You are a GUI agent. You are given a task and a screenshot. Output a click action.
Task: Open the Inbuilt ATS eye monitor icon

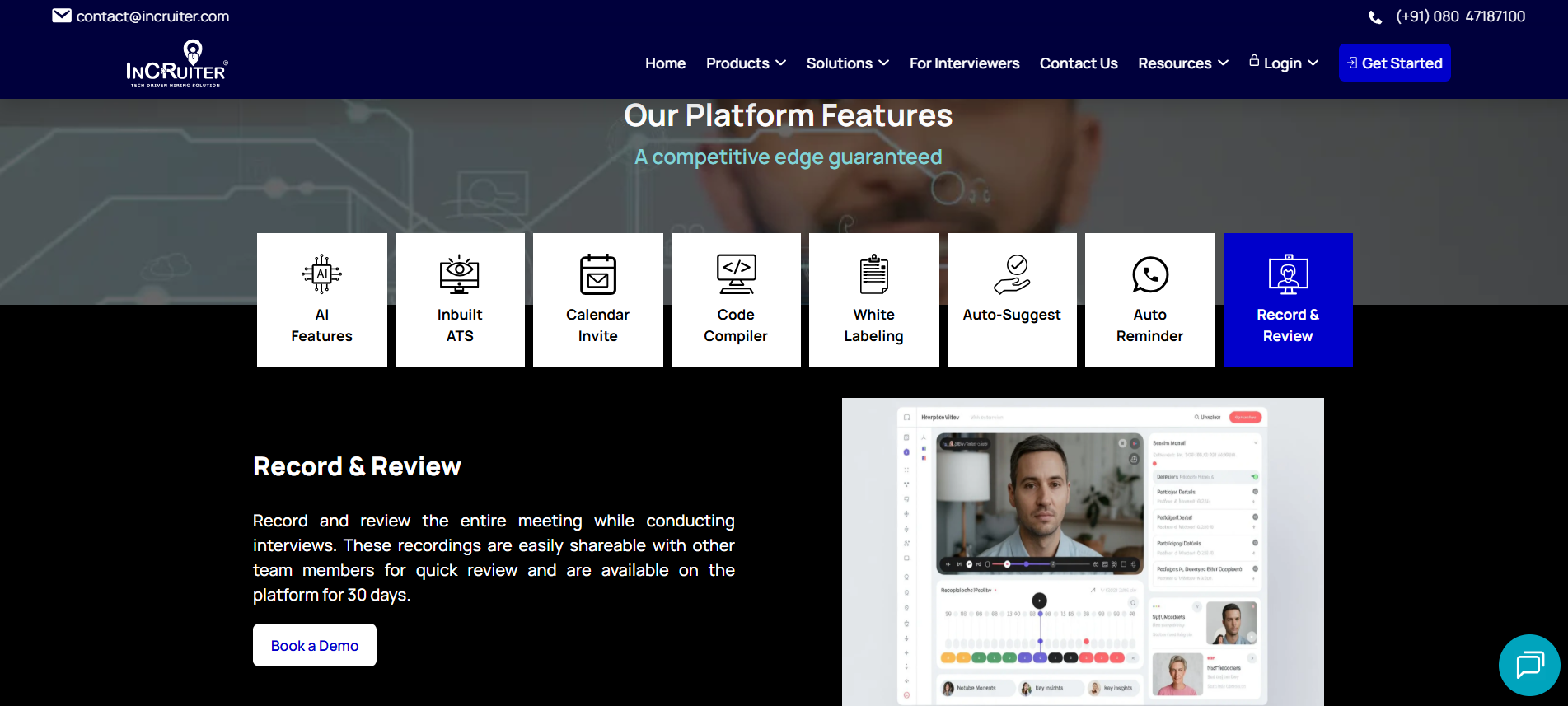coord(460,274)
